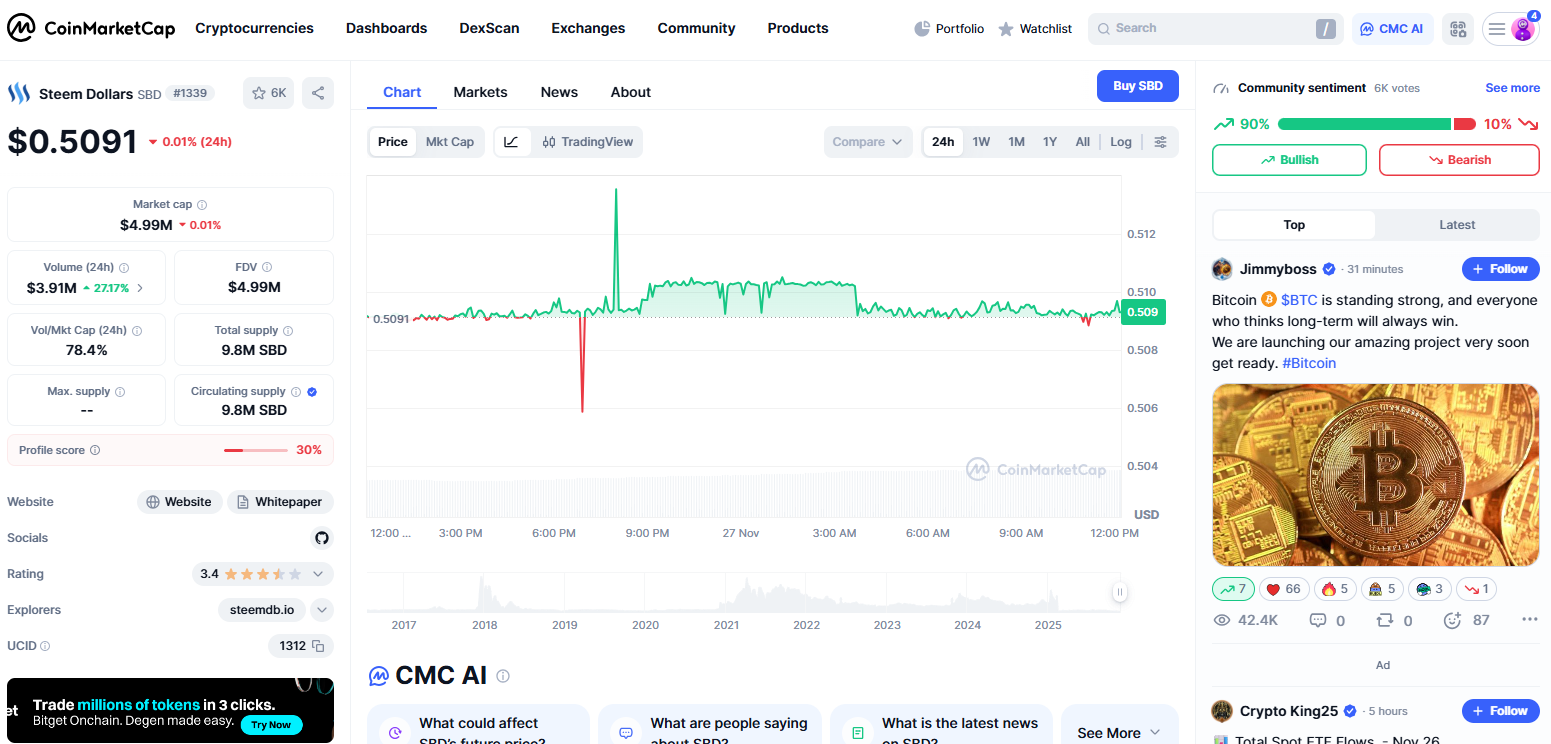Open the Markets tab
Screen dimensions: 1551x744
click(480, 92)
